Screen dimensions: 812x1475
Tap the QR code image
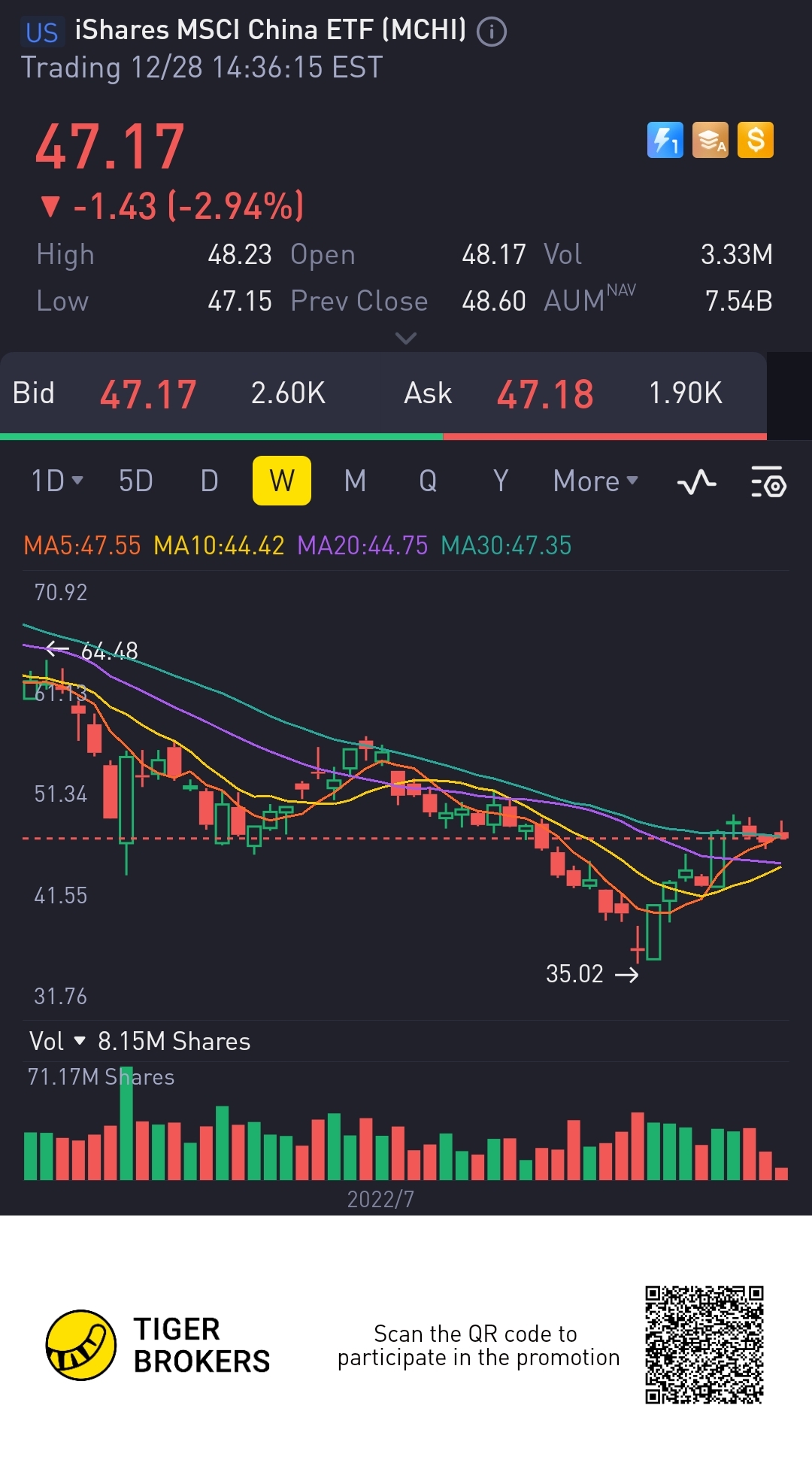pos(704,1345)
